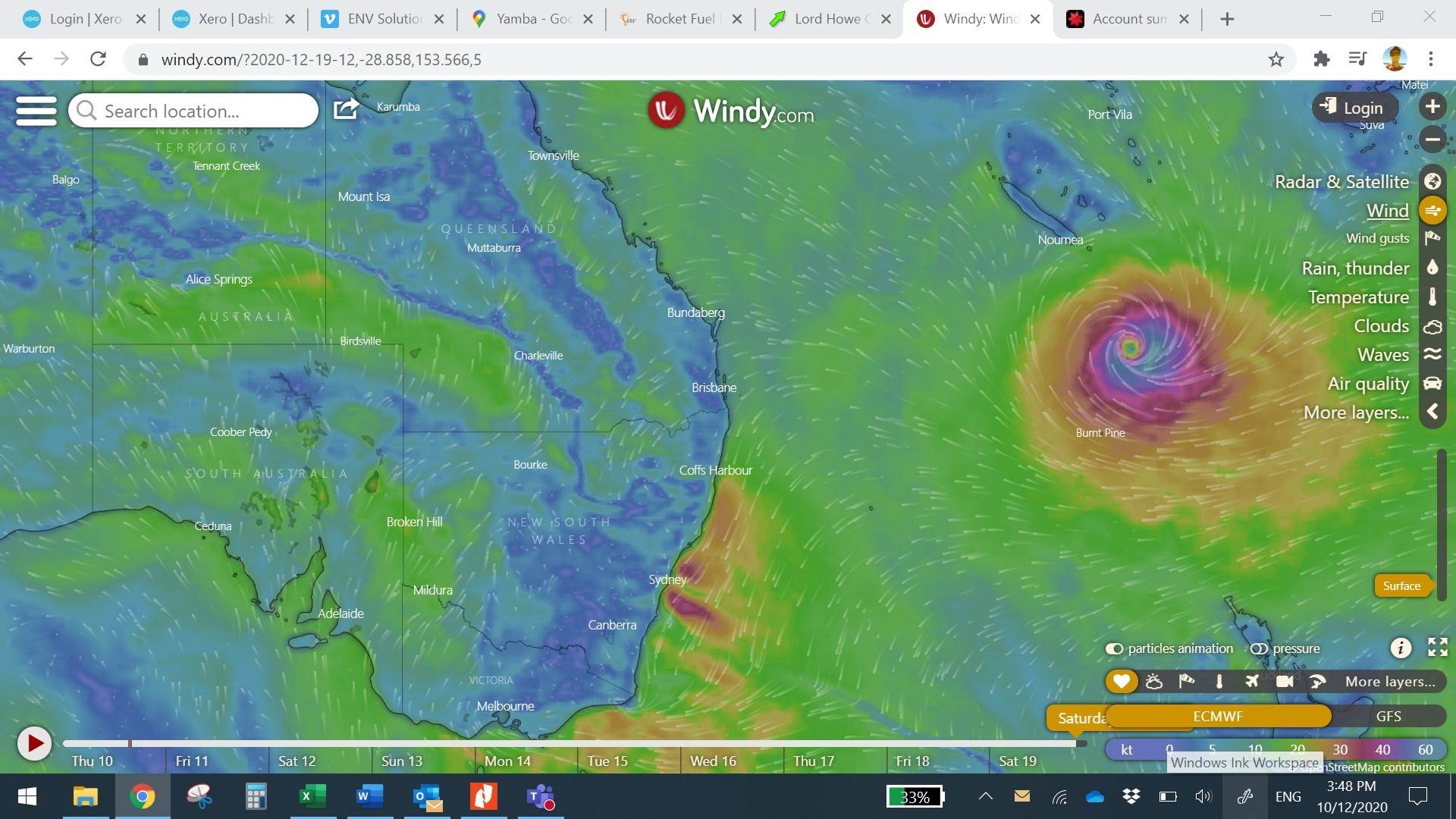This screenshot has height=819, width=1456.
Task: Select the Rain, thunder layer icon
Action: click(1432, 268)
